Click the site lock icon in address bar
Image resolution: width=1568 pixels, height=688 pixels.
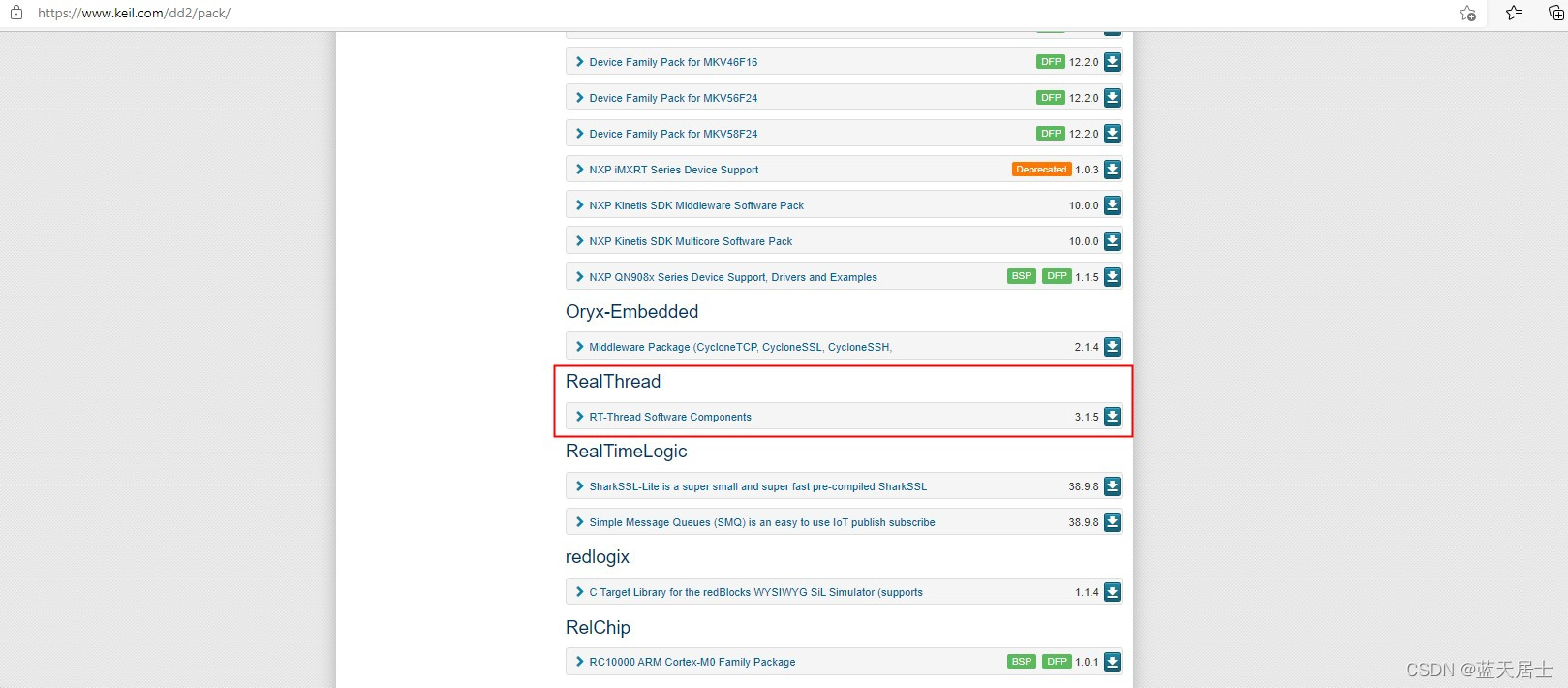tap(16, 14)
